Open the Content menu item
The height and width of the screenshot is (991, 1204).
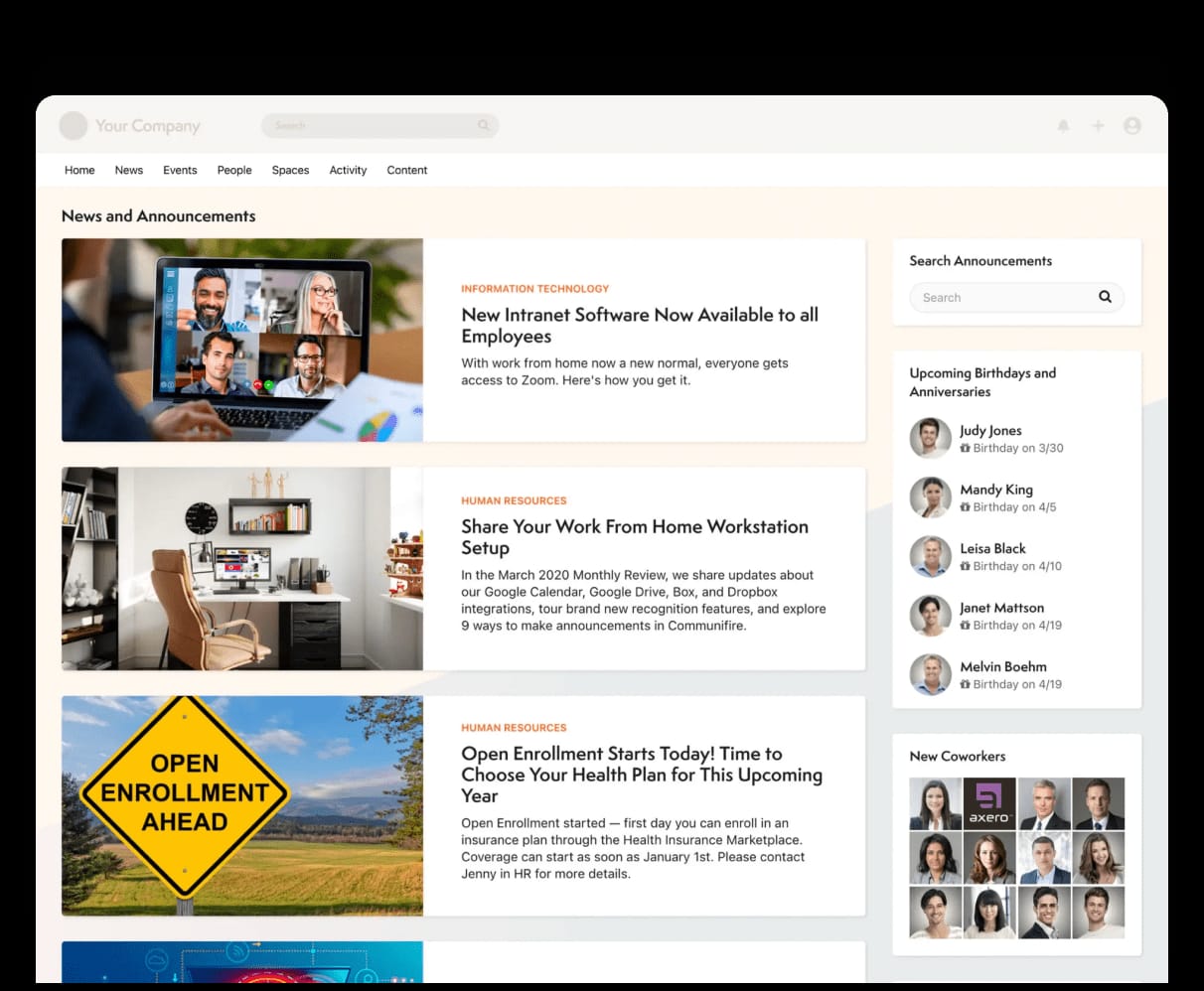[x=407, y=170]
